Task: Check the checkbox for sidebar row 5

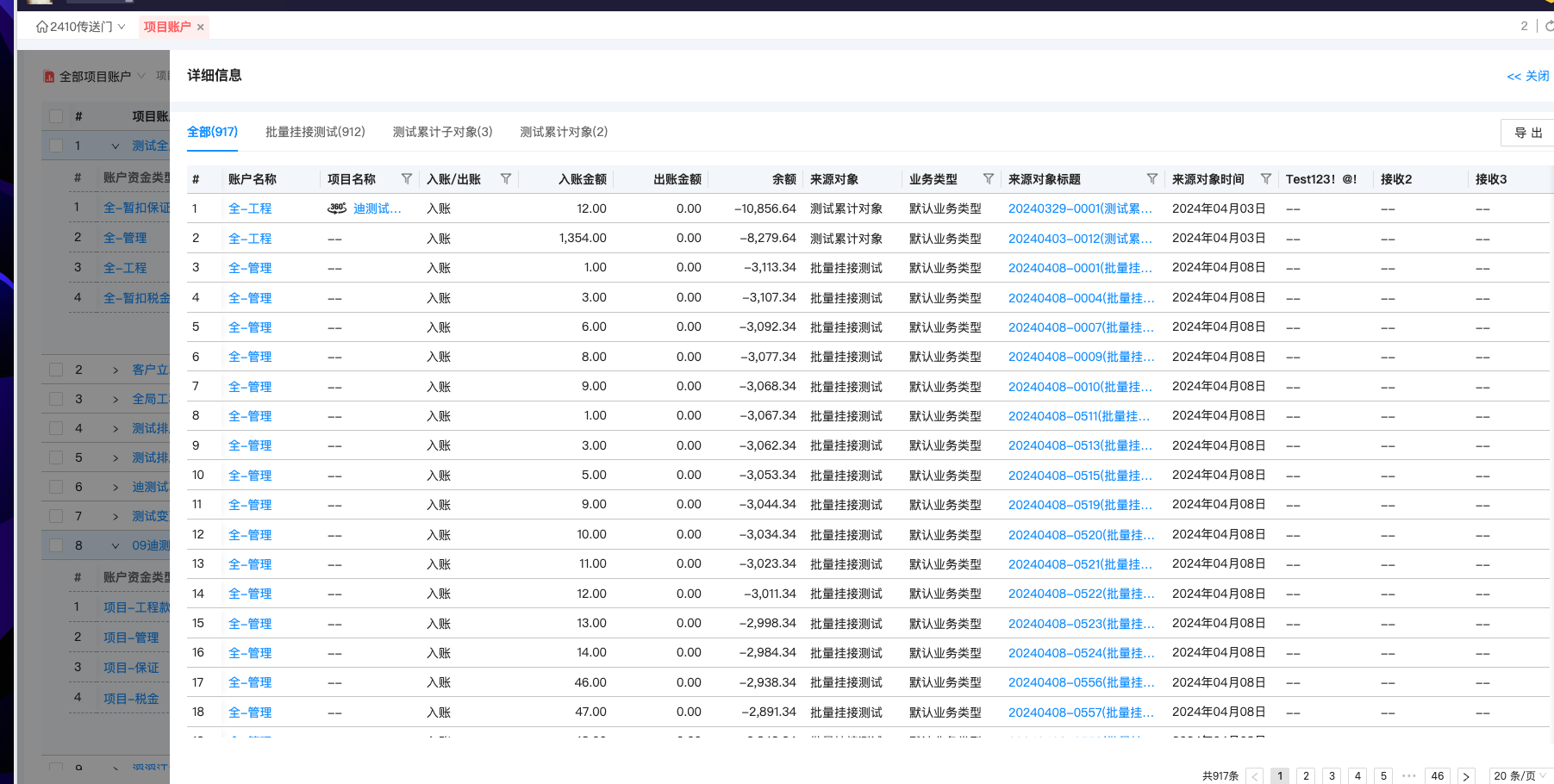Action: coord(56,457)
